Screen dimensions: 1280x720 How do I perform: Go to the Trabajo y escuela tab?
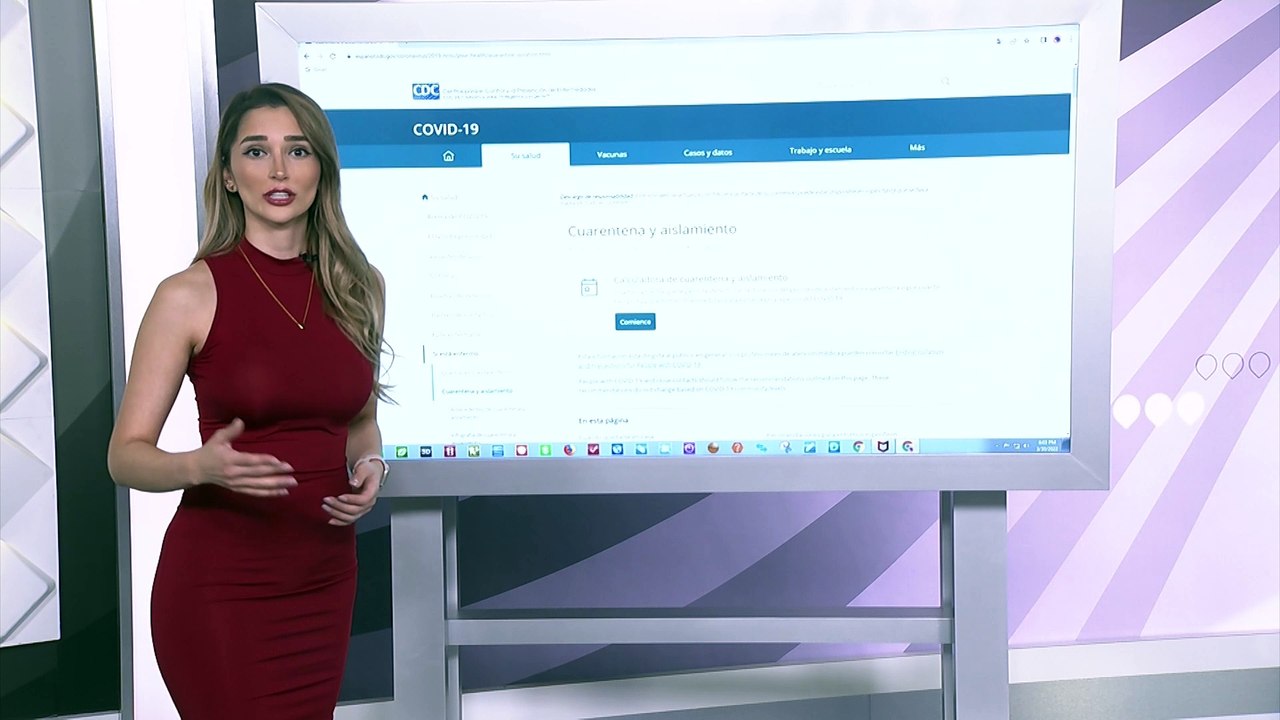820,150
